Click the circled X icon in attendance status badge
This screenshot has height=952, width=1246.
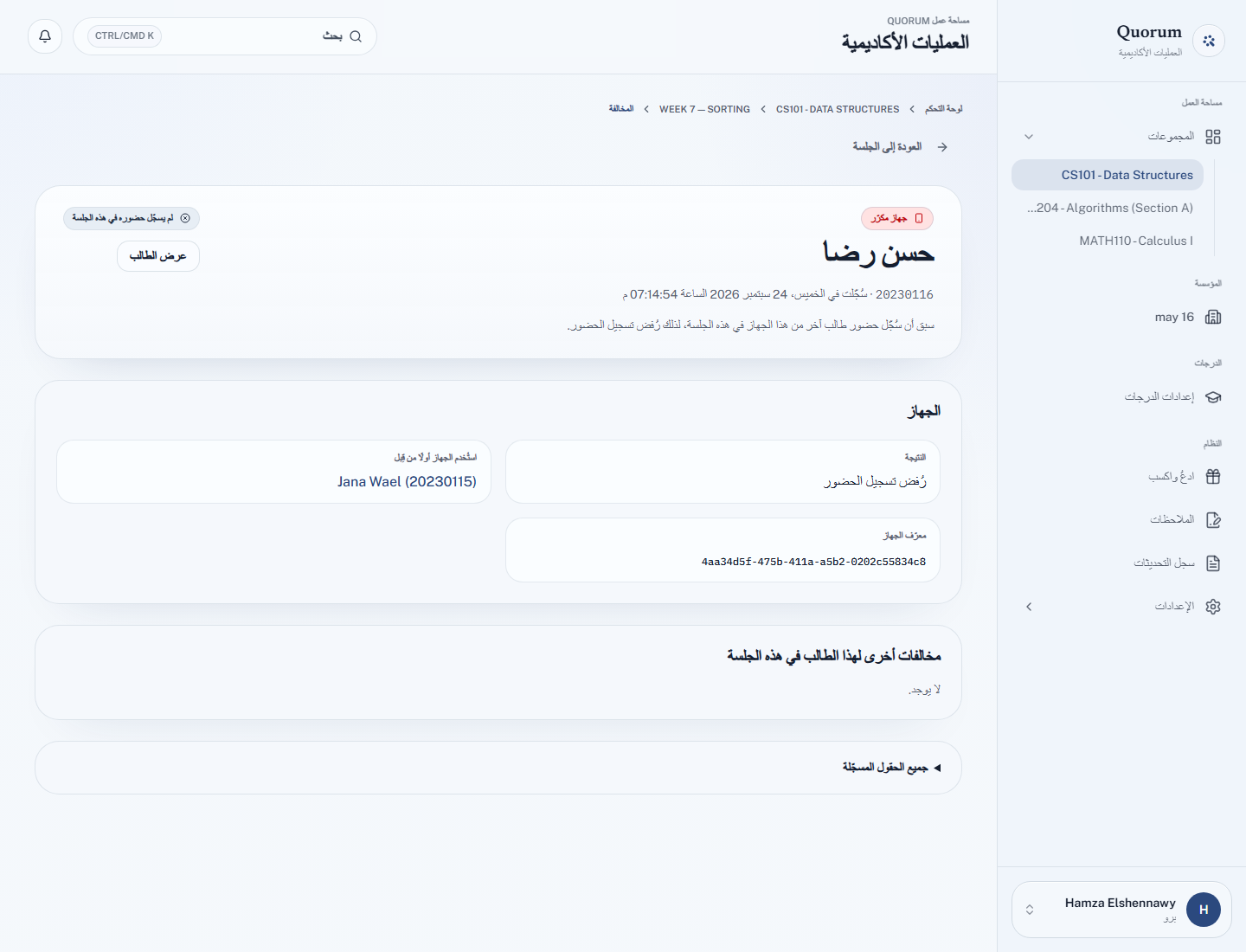185,218
